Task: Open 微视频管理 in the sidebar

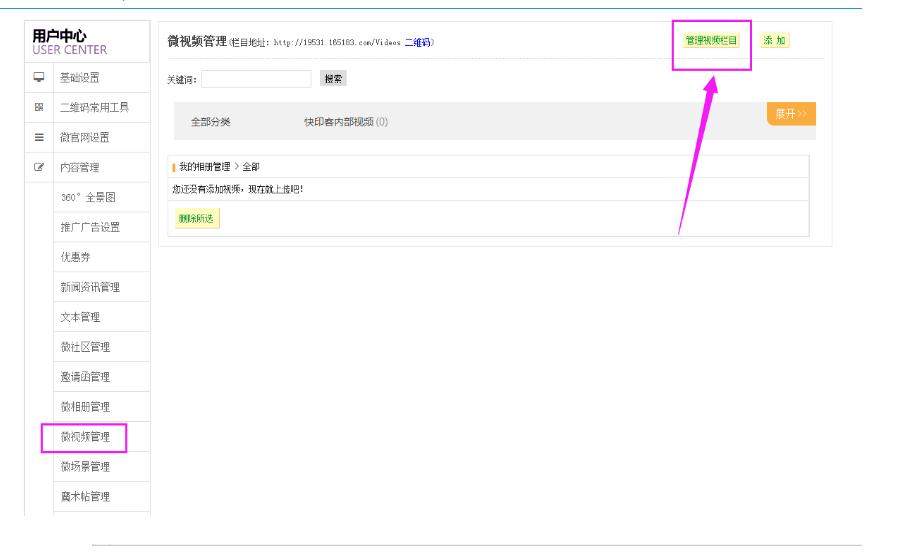Action: pyautogui.click(x=85, y=437)
